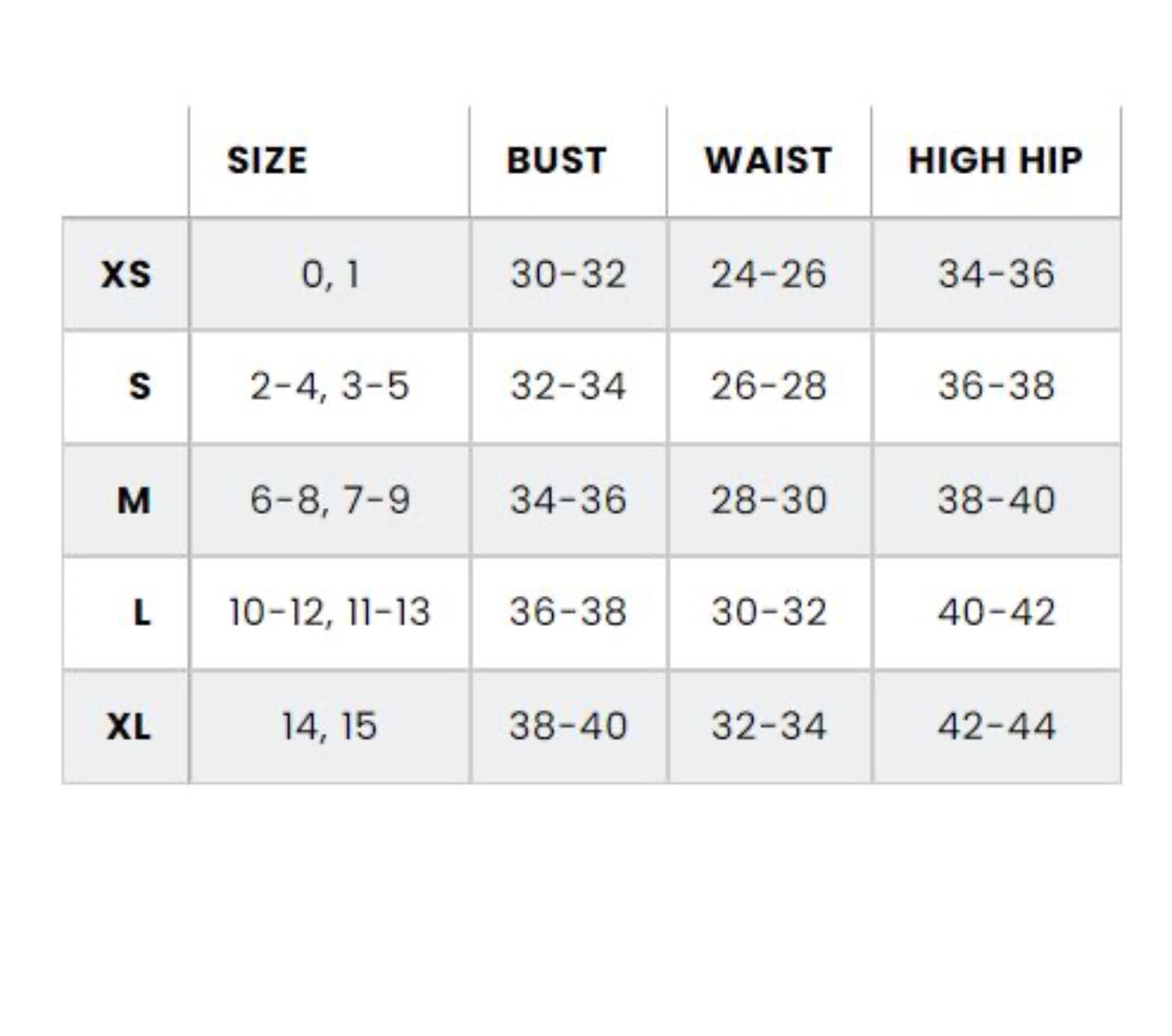
Task: Click the BUST column header
Action: [x=557, y=161]
